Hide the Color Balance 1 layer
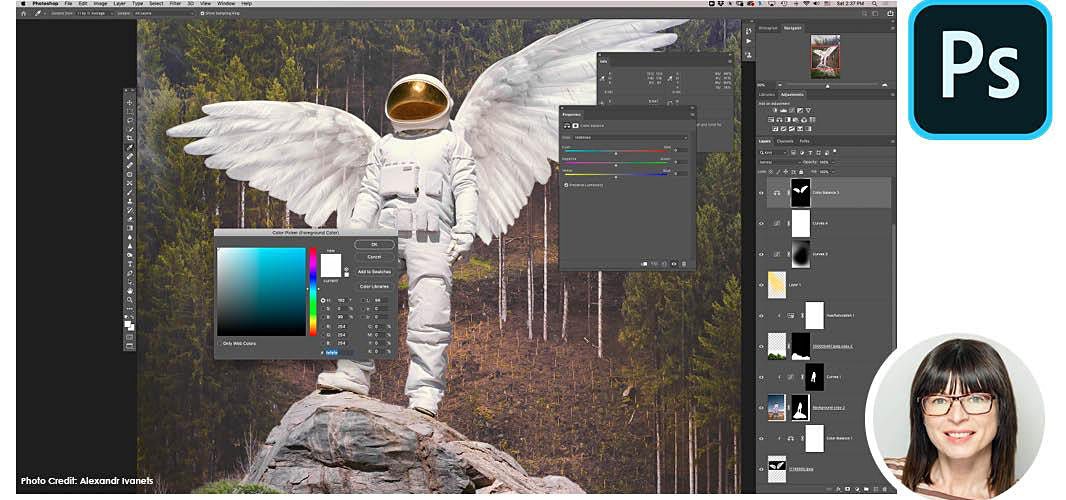Image resolution: width=1066 pixels, height=500 pixels. pos(761,438)
